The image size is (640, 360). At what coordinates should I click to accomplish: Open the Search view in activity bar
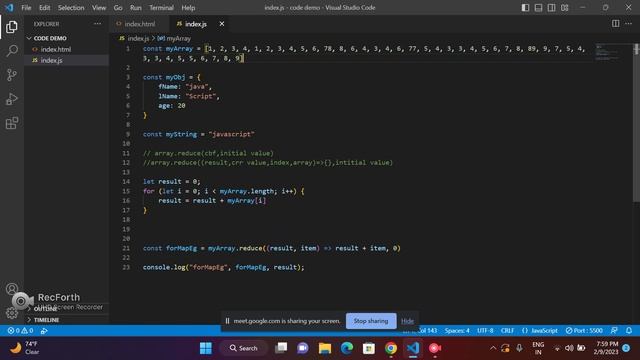point(11,51)
